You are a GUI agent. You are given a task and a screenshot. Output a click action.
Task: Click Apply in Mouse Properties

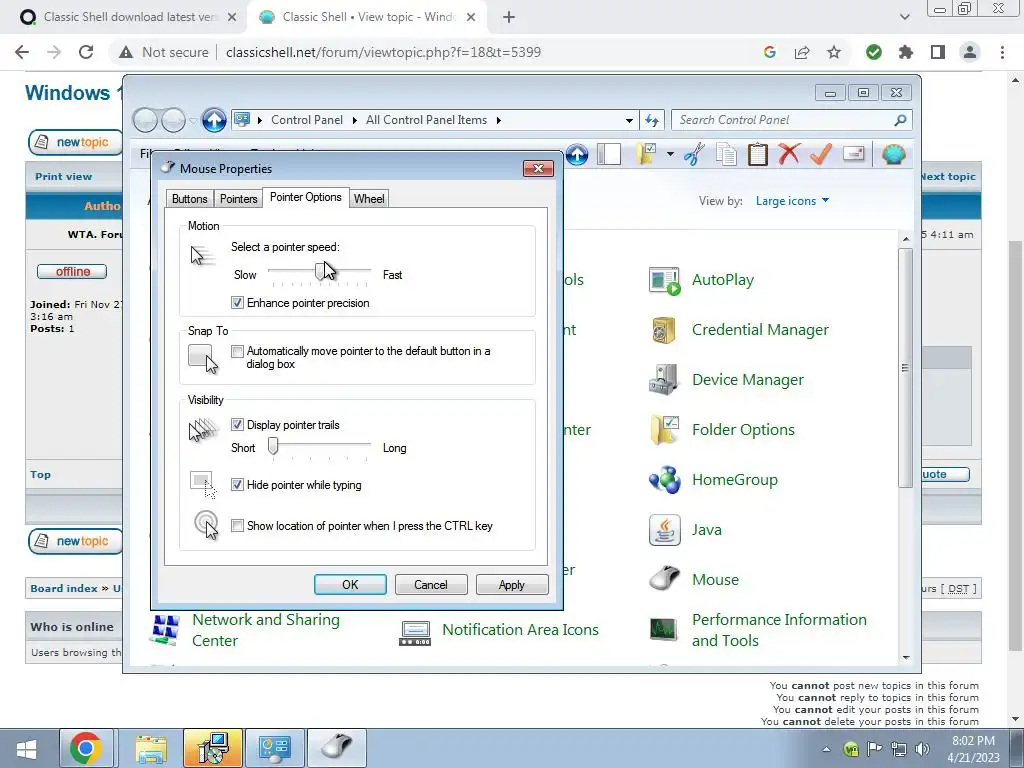click(x=512, y=584)
